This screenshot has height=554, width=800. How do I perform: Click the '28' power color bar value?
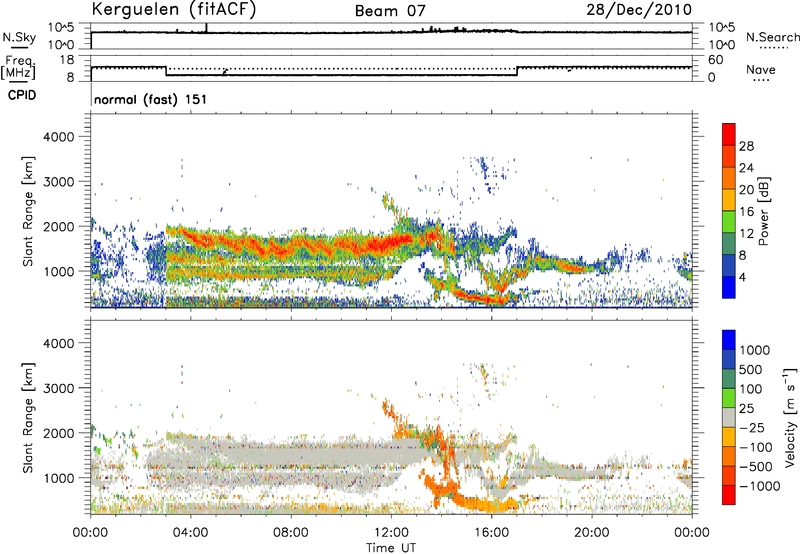746,146
